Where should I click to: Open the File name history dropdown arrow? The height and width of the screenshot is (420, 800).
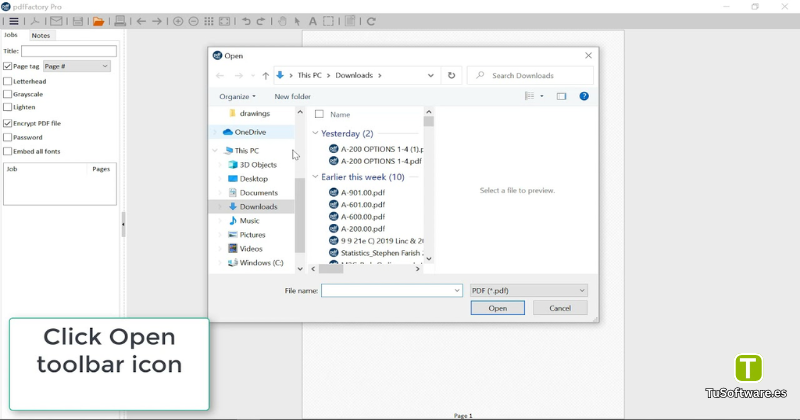[x=457, y=290]
